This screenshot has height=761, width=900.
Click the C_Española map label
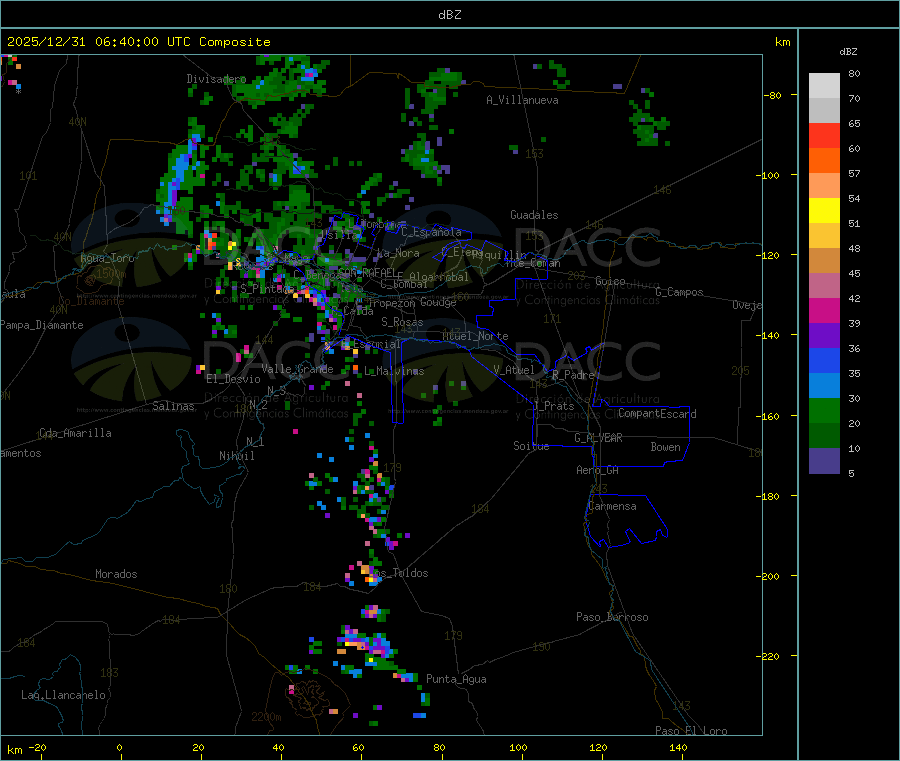tap(431, 232)
